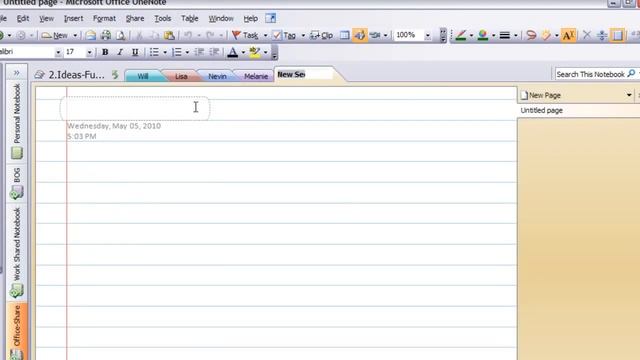Open the BOG notebook in navigation bar
The image size is (640, 360).
[17, 183]
